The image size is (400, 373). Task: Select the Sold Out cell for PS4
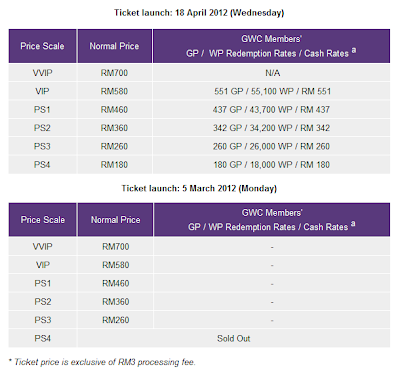coord(233,338)
